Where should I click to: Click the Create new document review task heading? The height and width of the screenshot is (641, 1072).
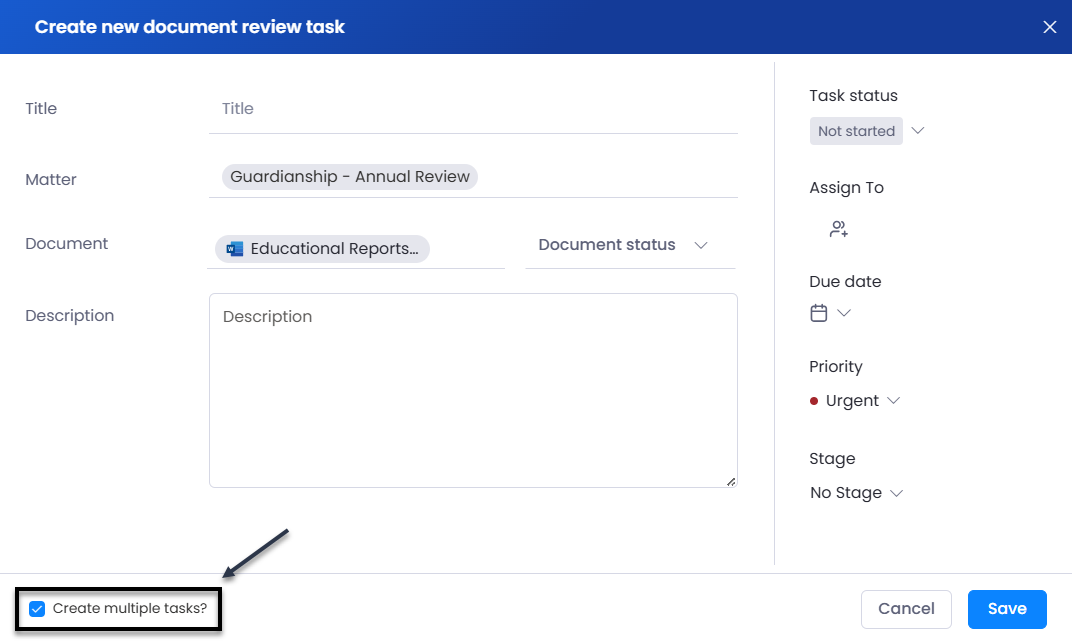(189, 27)
